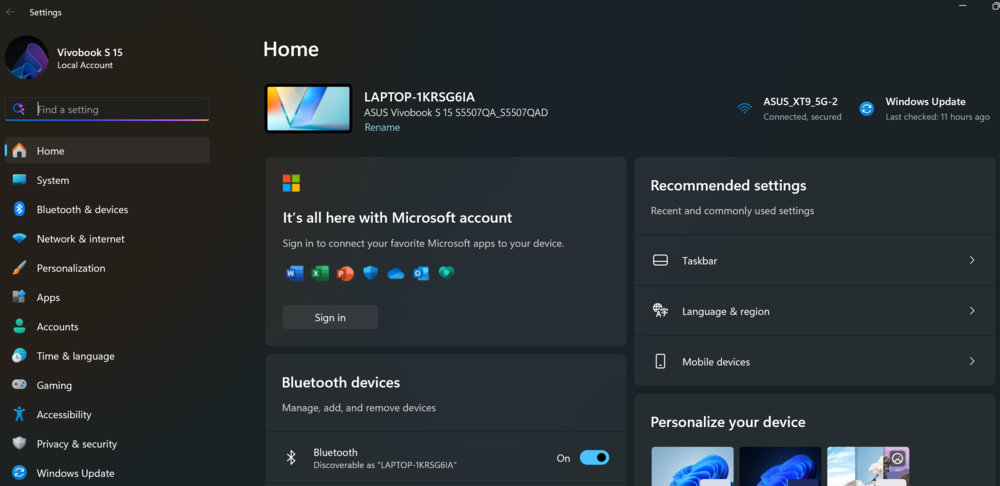
Task: Click the System monitor icon
Action: tap(20, 180)
